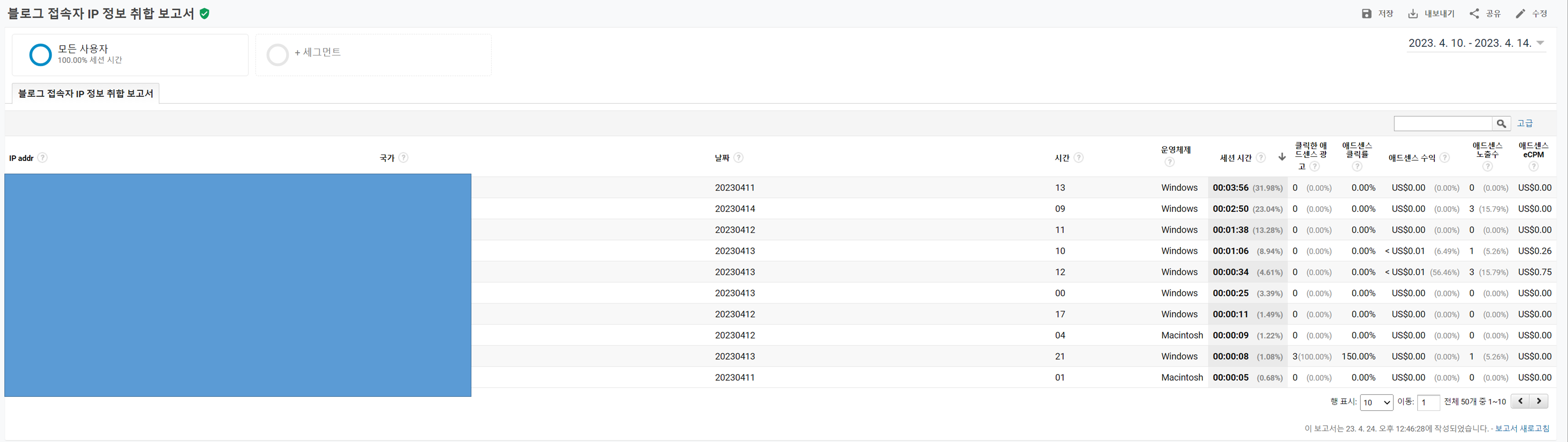
Task: Click the 이동 page number input field
Action: pos(1428,402)
